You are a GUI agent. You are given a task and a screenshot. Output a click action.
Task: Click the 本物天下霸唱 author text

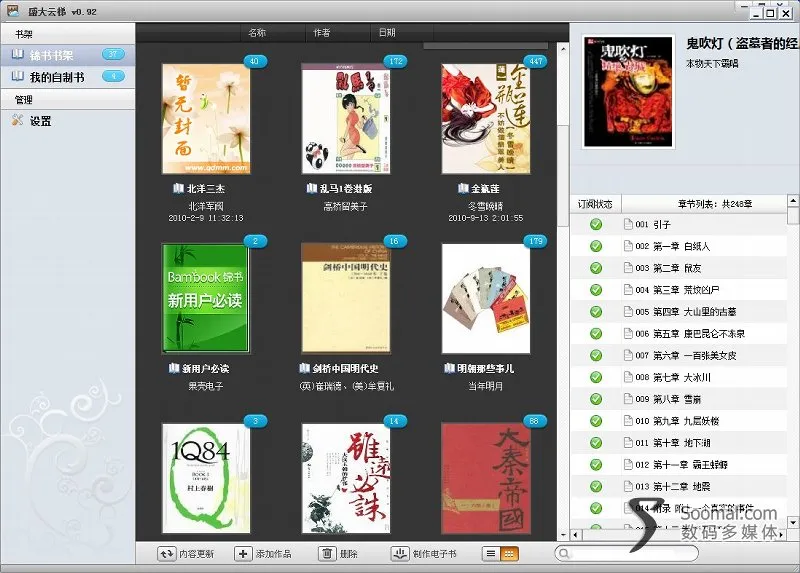(x=712, y=64)
